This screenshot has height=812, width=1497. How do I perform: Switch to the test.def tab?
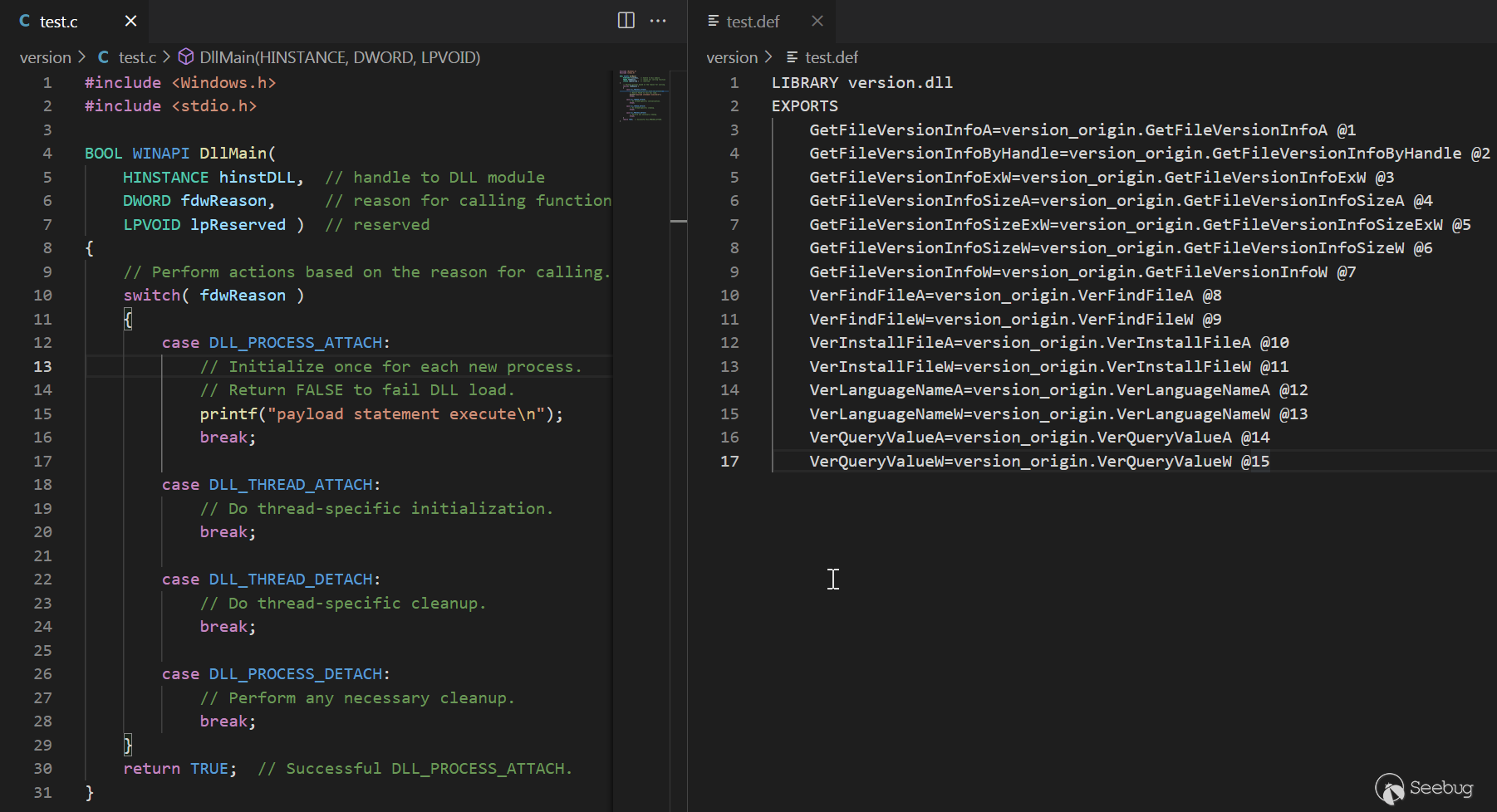753,22
